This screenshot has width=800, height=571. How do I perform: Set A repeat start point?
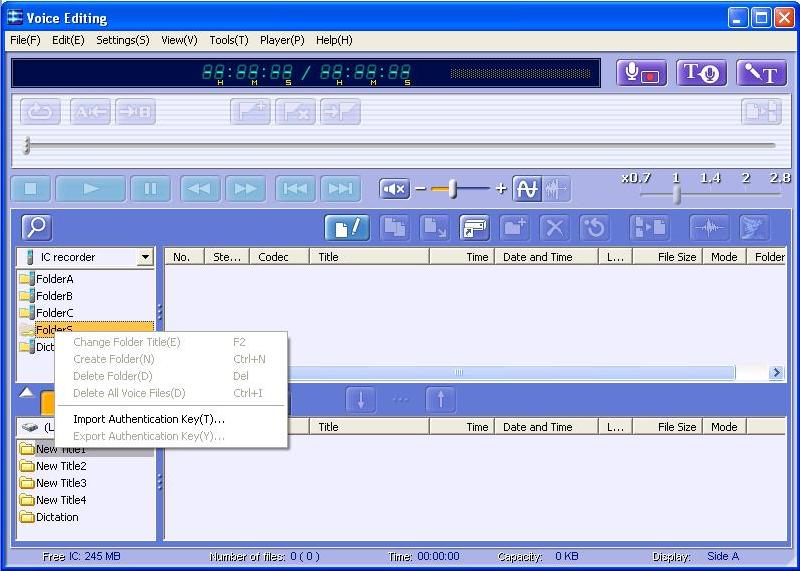90,111
